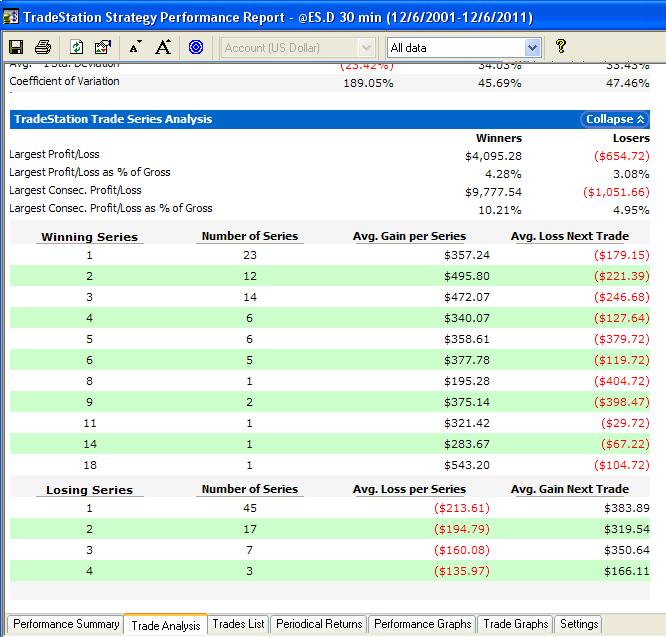
Task: Click number of series 45 in losing table
Action: [x=250, y=508]
